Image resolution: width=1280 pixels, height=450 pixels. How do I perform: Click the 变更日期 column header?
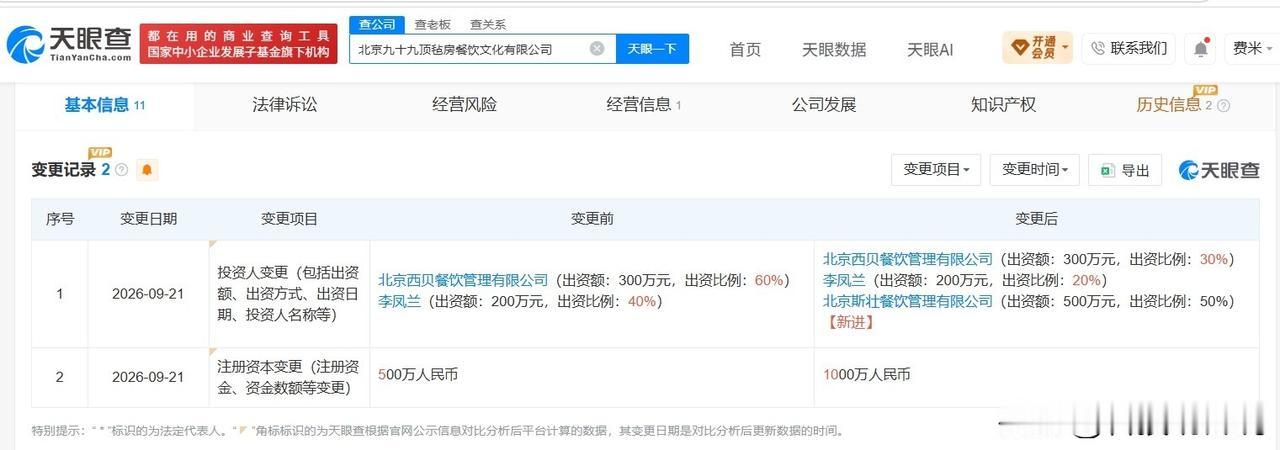(x=149, y=219)
